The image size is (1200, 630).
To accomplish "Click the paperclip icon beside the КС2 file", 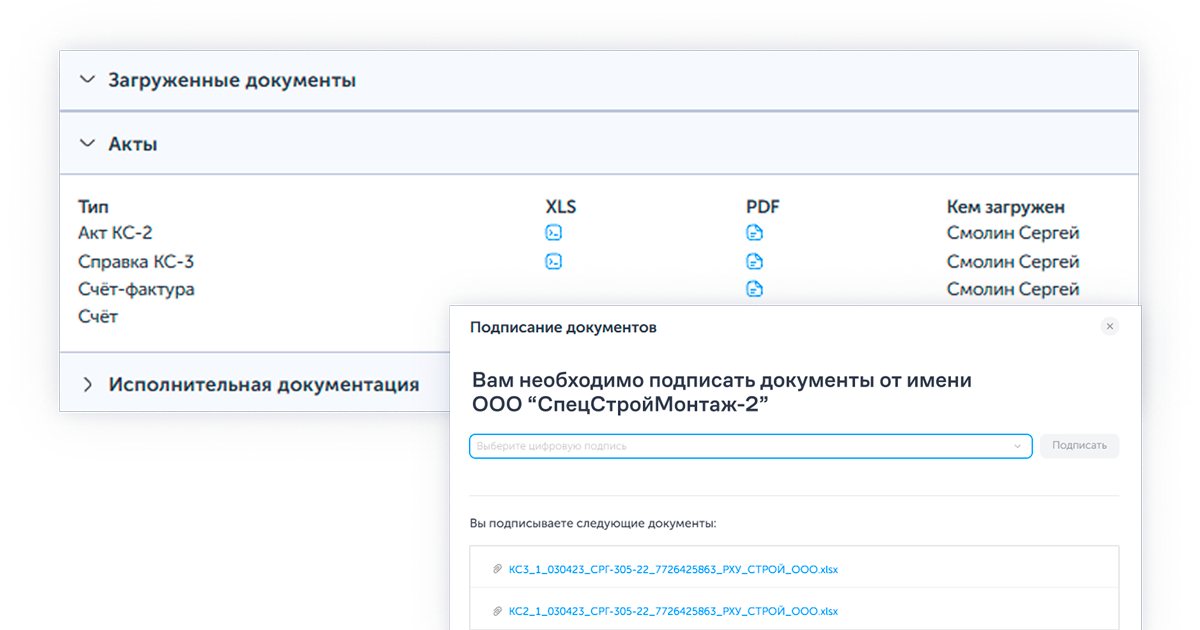I will coord(497,611).
